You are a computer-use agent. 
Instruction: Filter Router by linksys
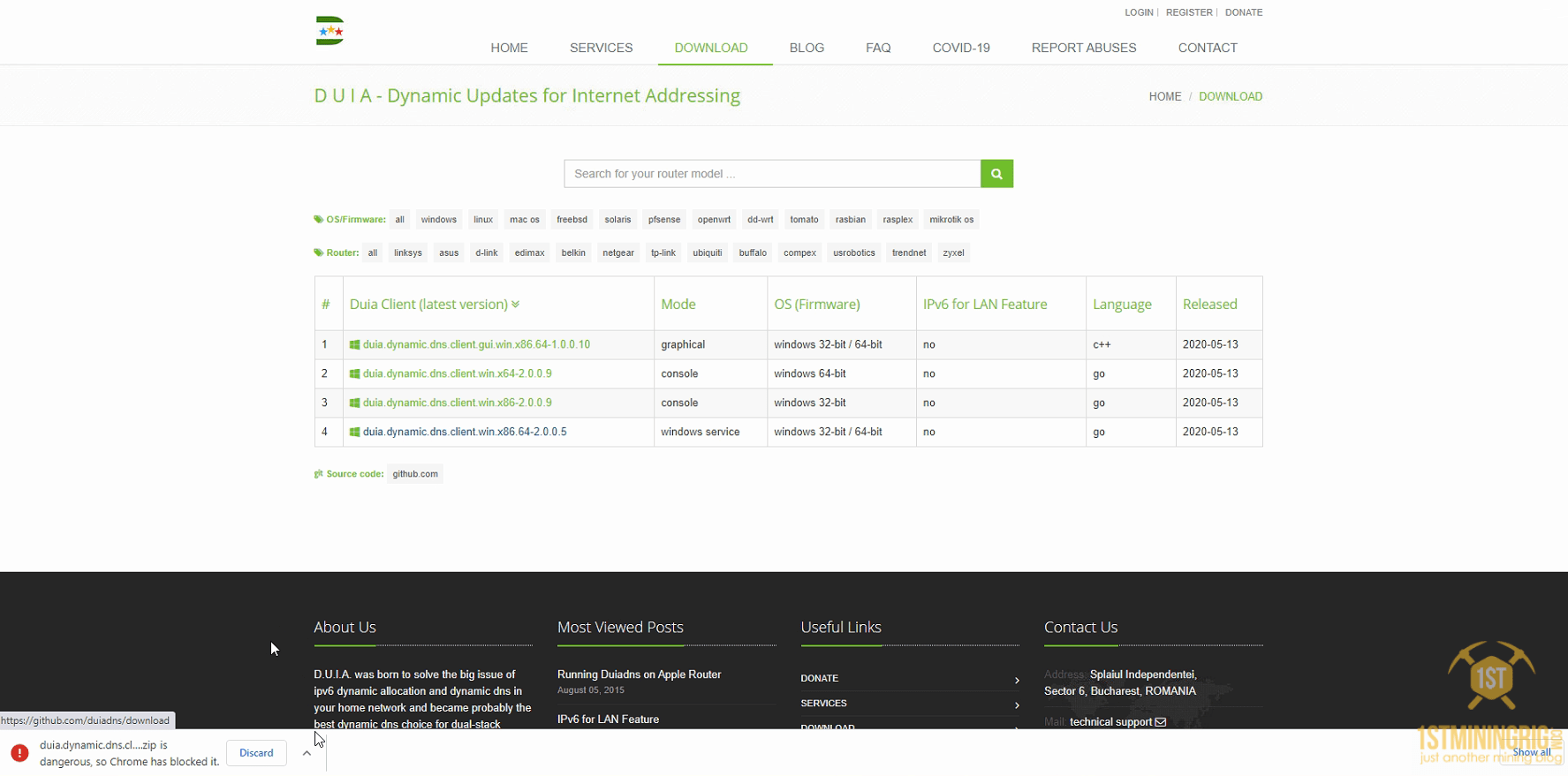tap(408, 253)
